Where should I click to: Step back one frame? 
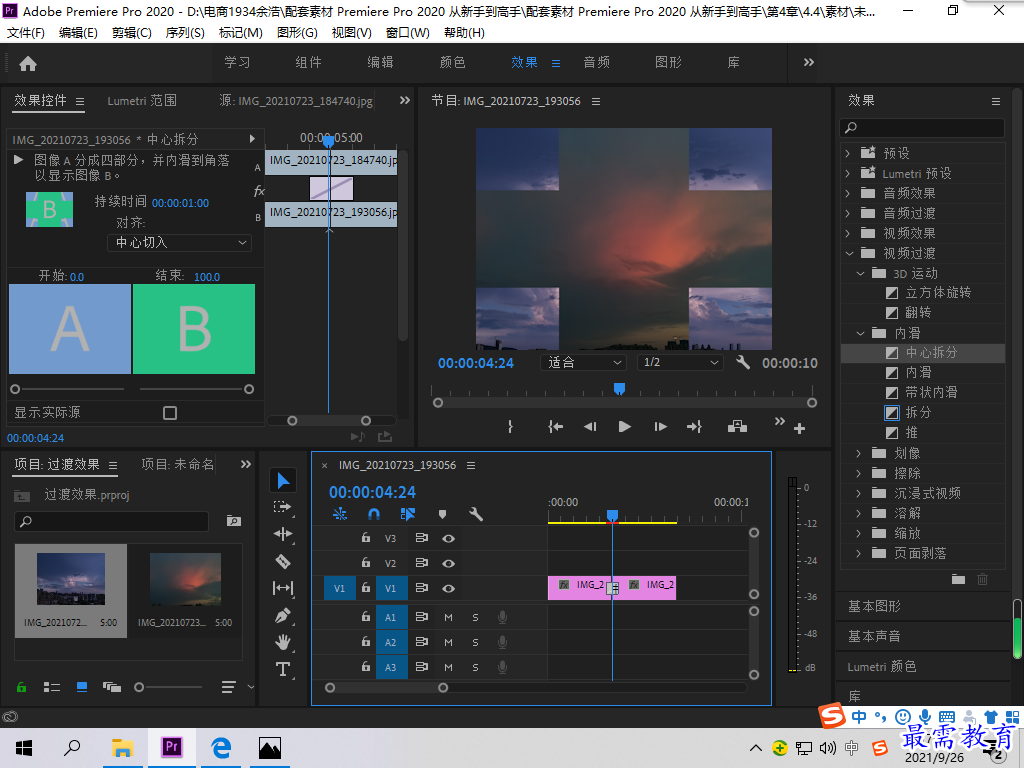590,426
